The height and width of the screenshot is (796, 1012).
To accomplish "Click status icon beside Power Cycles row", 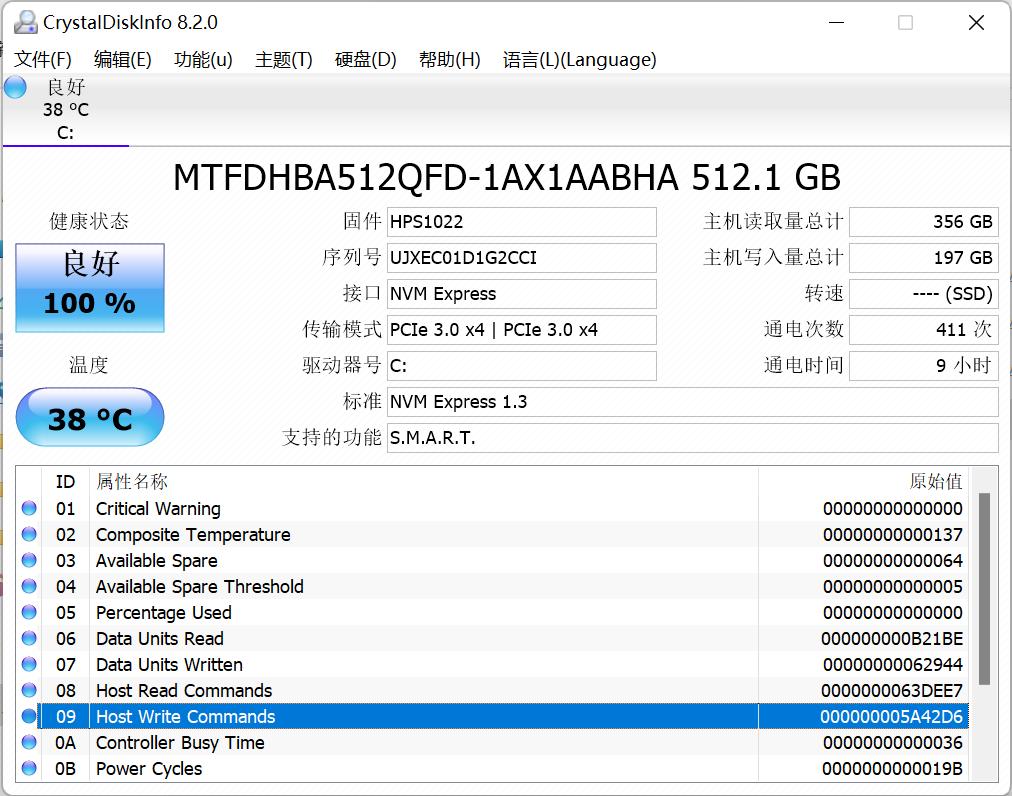I will [29, 768].
